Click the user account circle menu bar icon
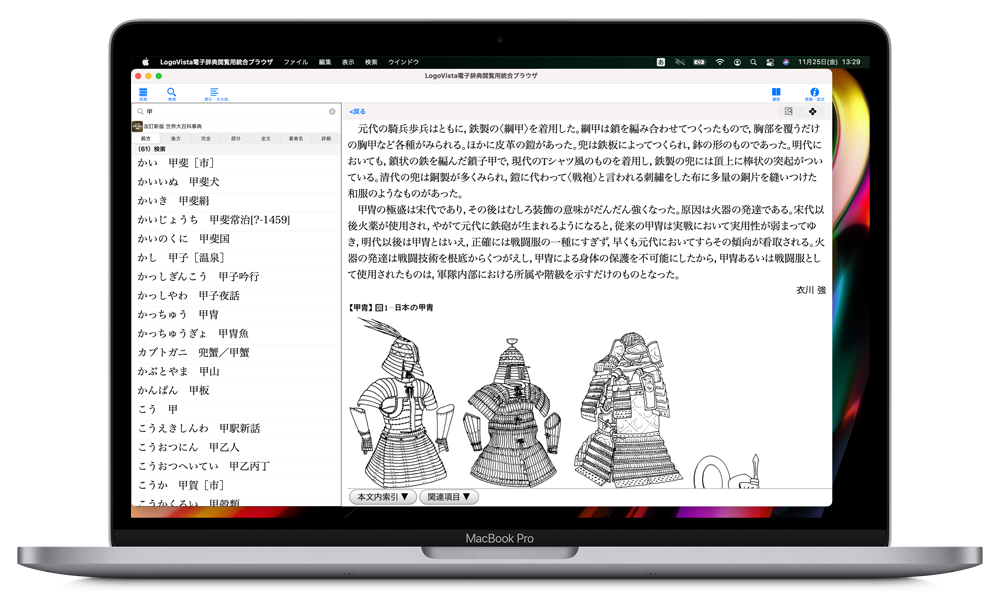The width and height of the screenshot is (1000, 600). [737, 62]
